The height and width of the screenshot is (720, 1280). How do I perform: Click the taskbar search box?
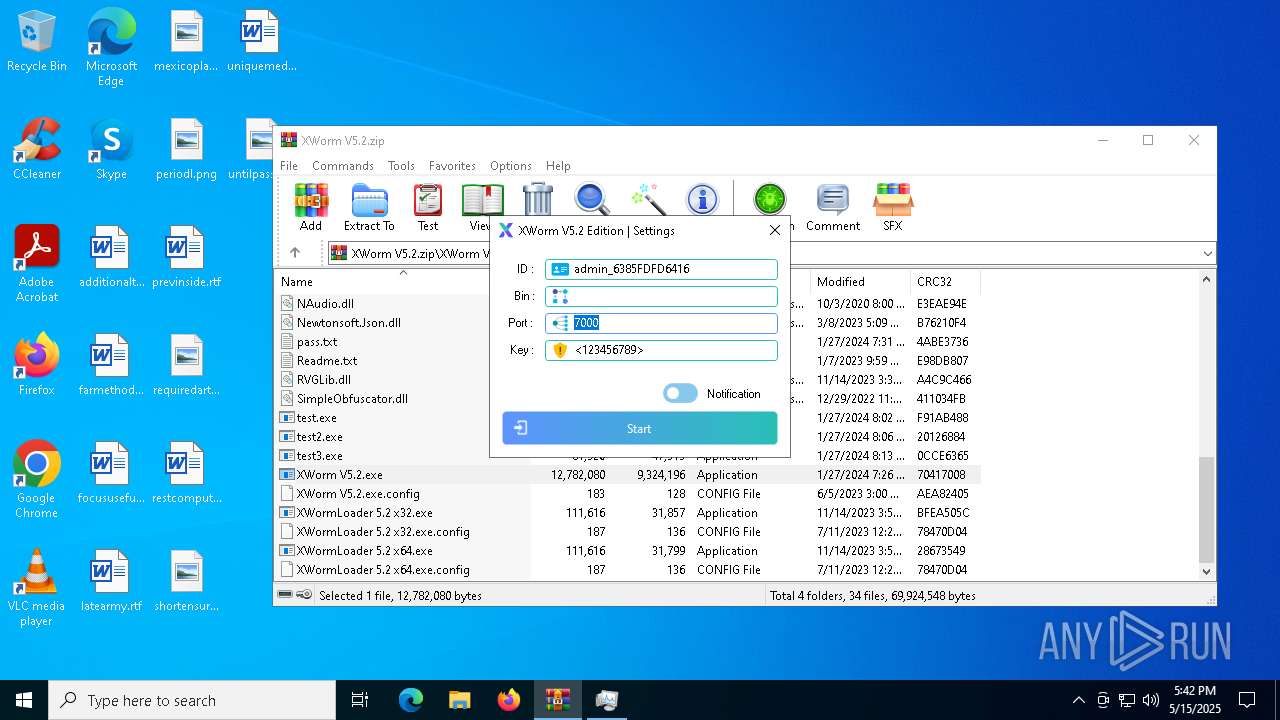(192, 700)
